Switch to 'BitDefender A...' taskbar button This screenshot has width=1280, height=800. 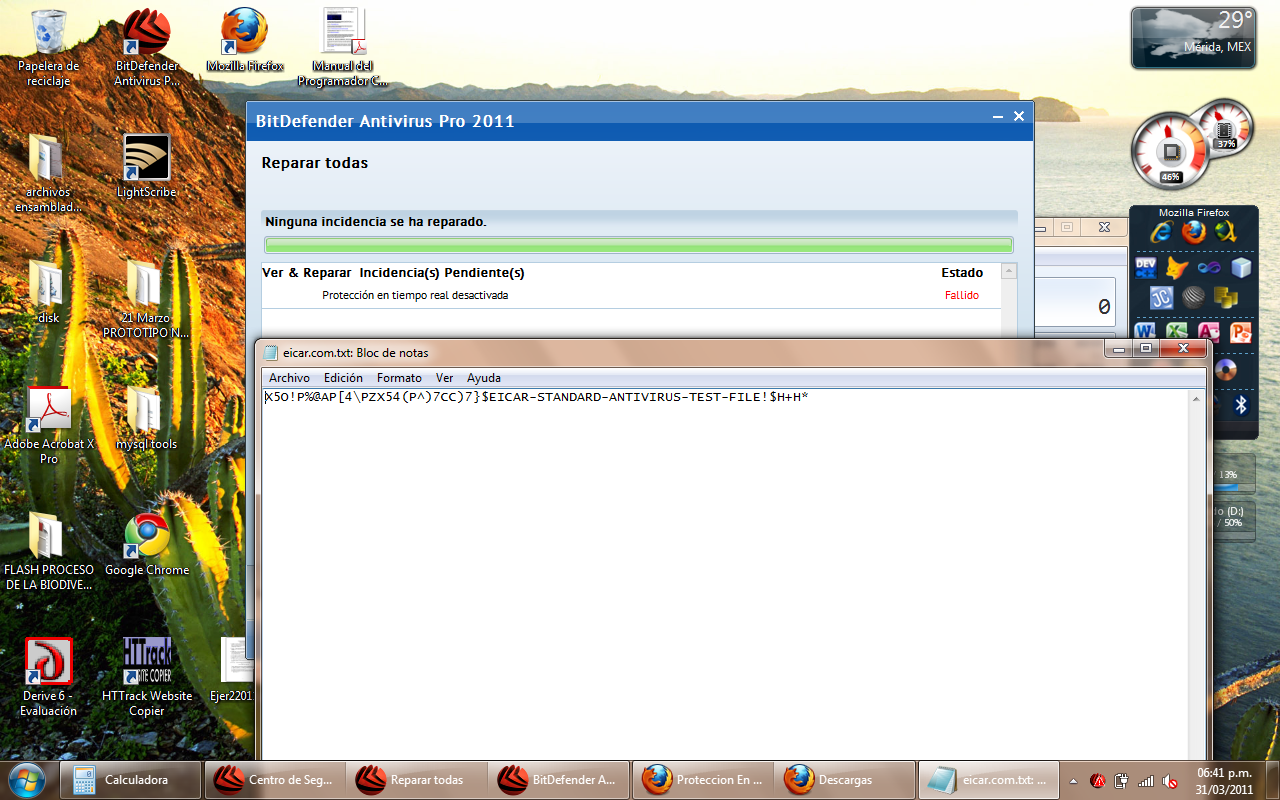pos(560,780)
